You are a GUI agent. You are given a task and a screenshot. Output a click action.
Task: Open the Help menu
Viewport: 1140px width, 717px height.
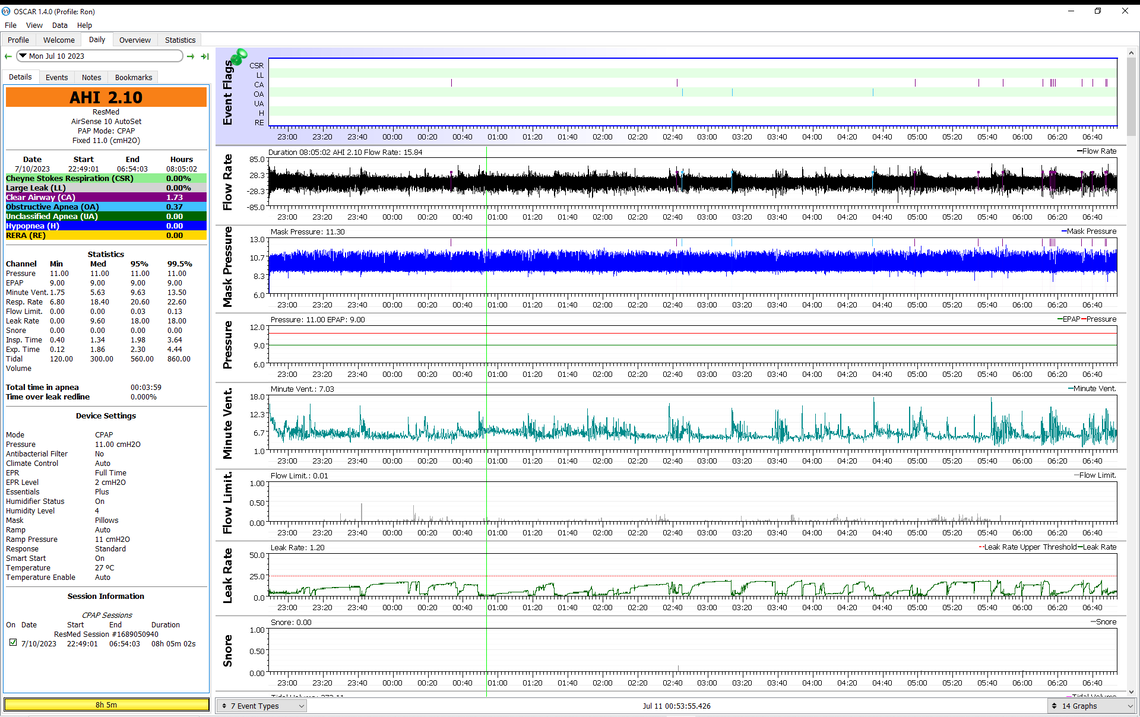pos(84,25)
